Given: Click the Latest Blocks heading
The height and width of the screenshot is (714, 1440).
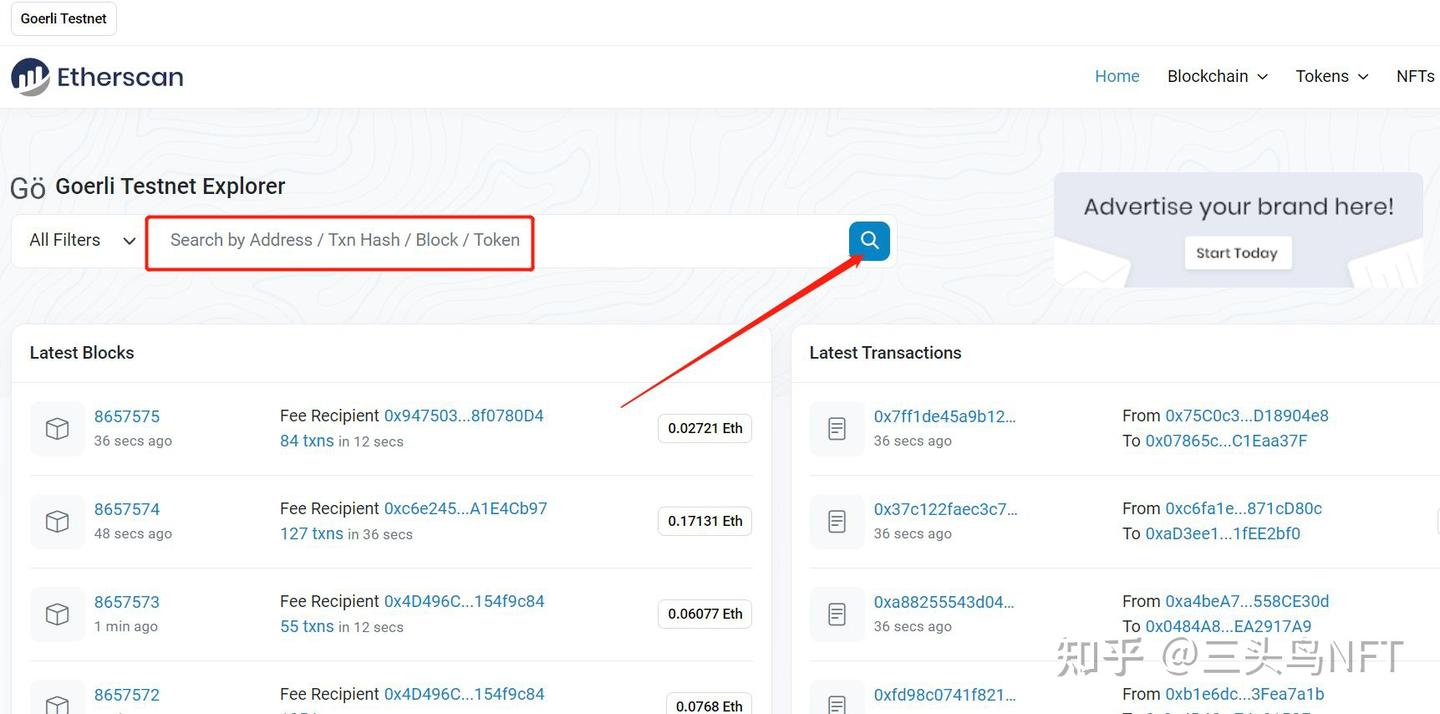Looking at the screenshot, I should pos(82,353).
